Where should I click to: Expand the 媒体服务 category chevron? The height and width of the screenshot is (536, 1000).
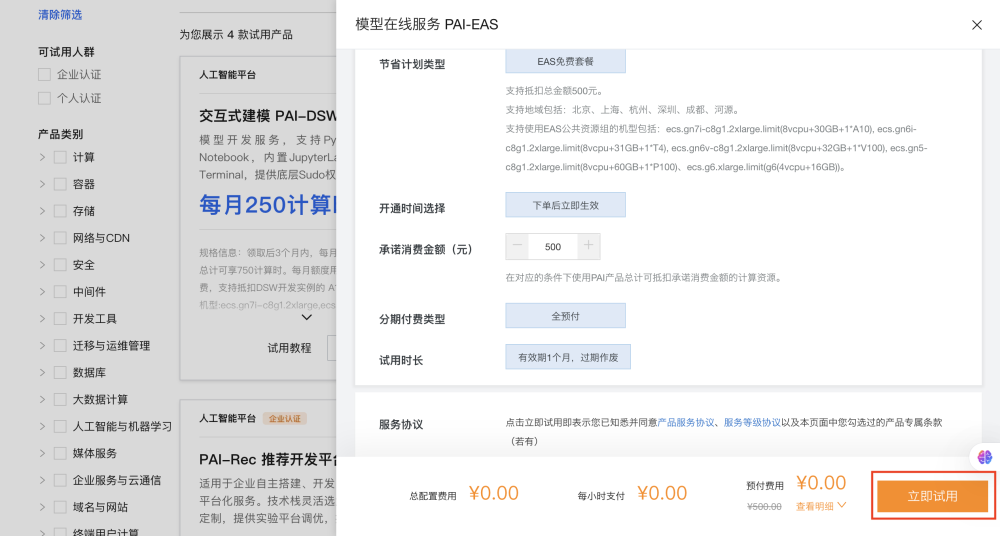point(42,453)
